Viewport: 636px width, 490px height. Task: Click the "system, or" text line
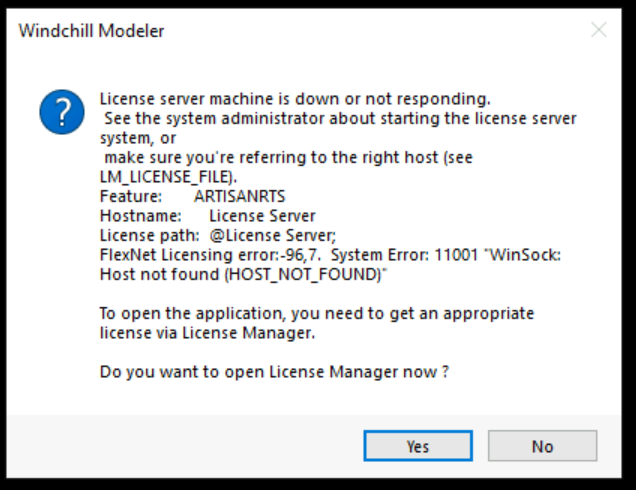click(138, 138)
